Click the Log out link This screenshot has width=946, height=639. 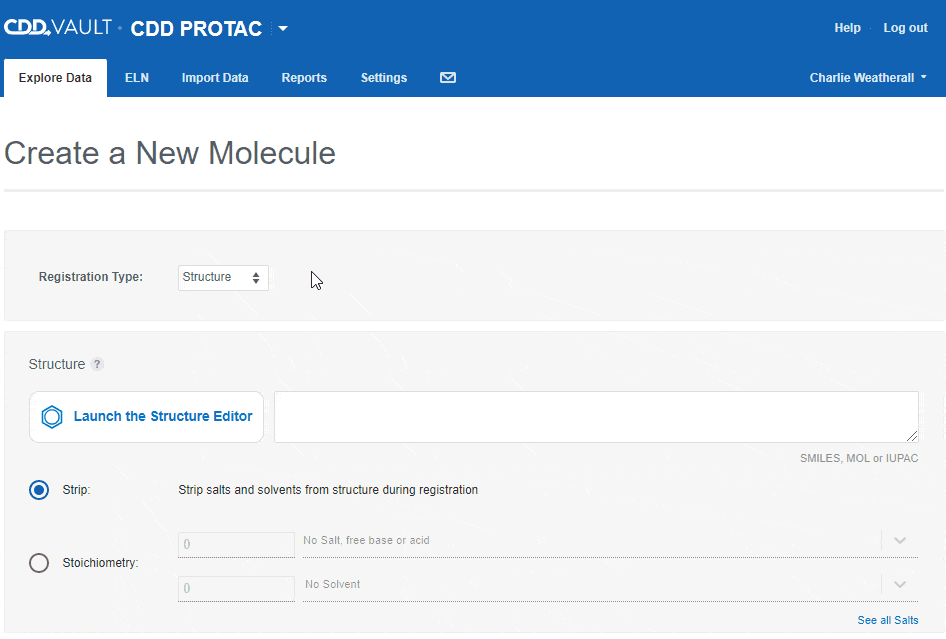[905, 28]
